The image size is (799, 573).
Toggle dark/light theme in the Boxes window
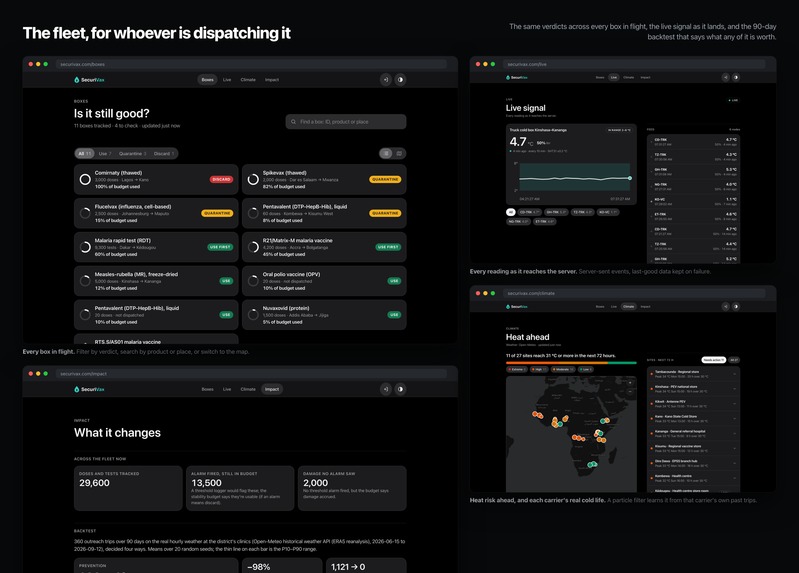401,80
